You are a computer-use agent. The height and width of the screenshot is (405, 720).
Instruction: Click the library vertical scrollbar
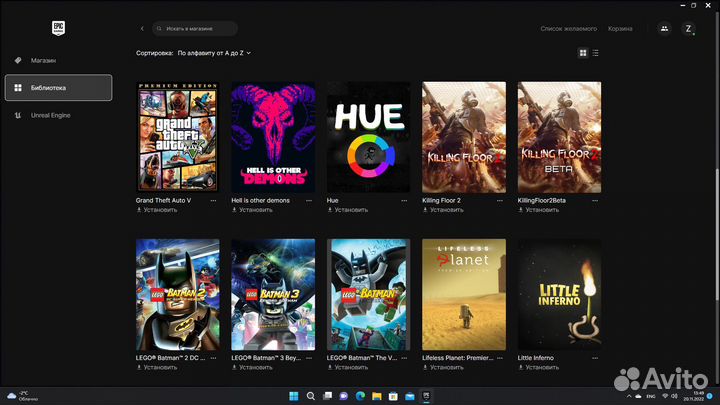point(715,234)
